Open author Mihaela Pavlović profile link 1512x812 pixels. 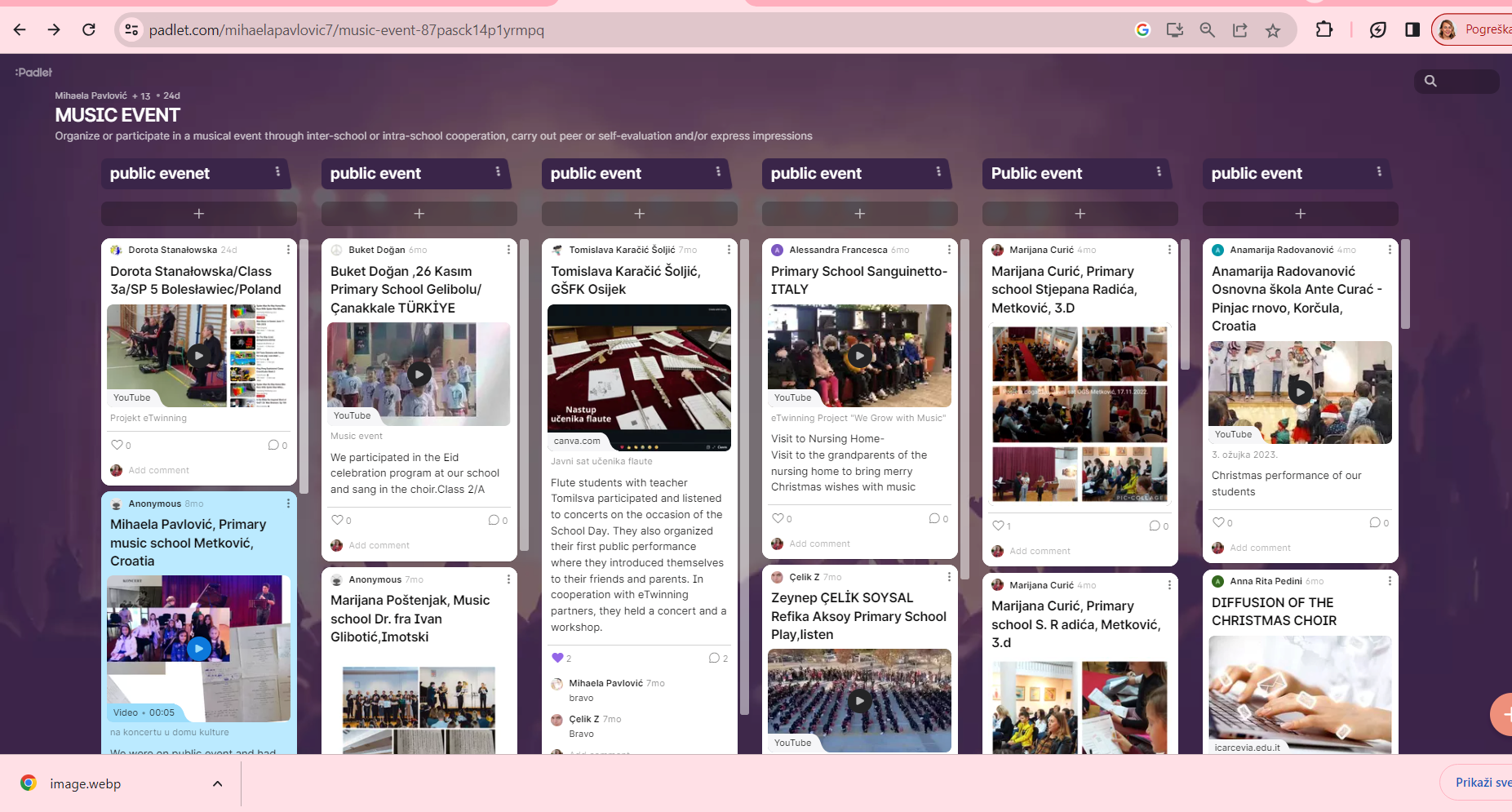click(x=91, y=95)
